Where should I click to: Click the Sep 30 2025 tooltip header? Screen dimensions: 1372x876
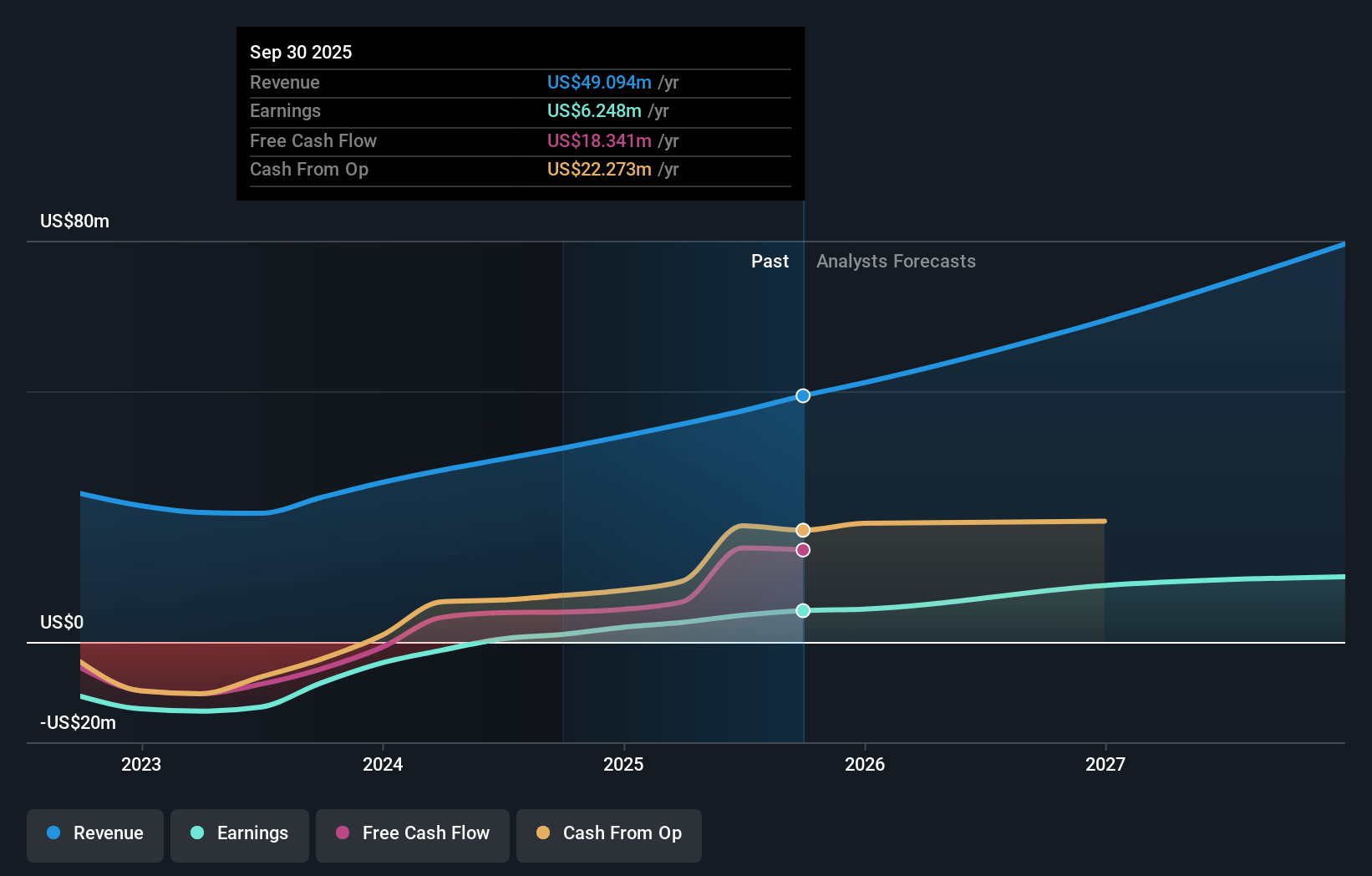[x=301, y=52]
